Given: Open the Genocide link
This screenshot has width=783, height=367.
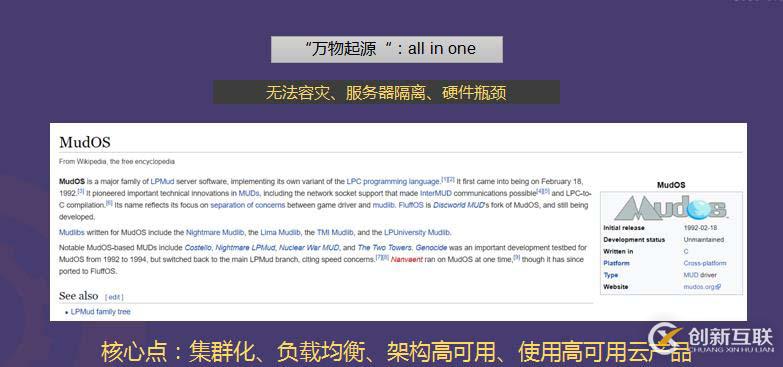Looking at the screenshot, I should 431,248.
